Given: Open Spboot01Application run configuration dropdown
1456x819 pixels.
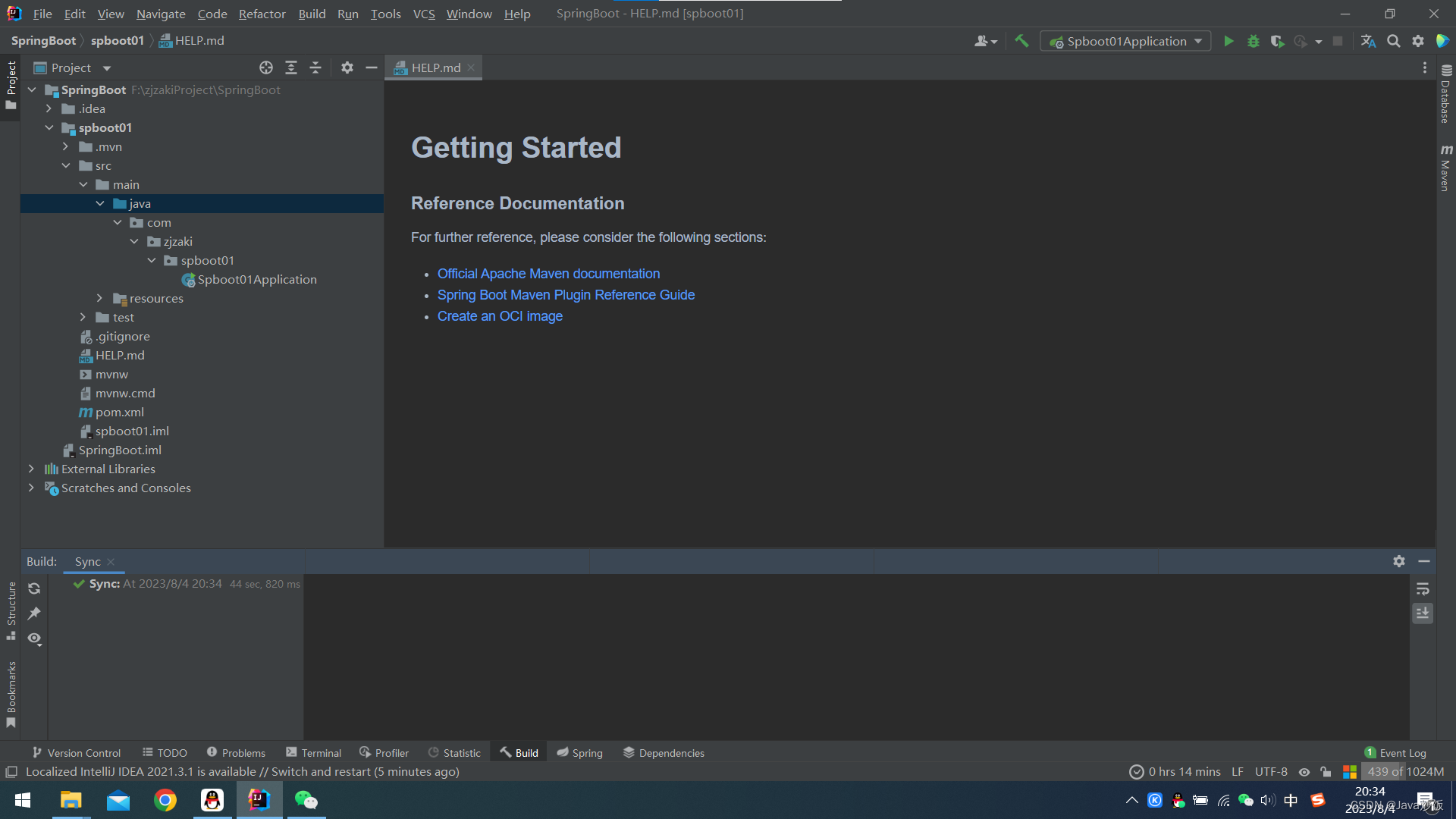Looking at the screenshot, I should [x=1125, y=42].
